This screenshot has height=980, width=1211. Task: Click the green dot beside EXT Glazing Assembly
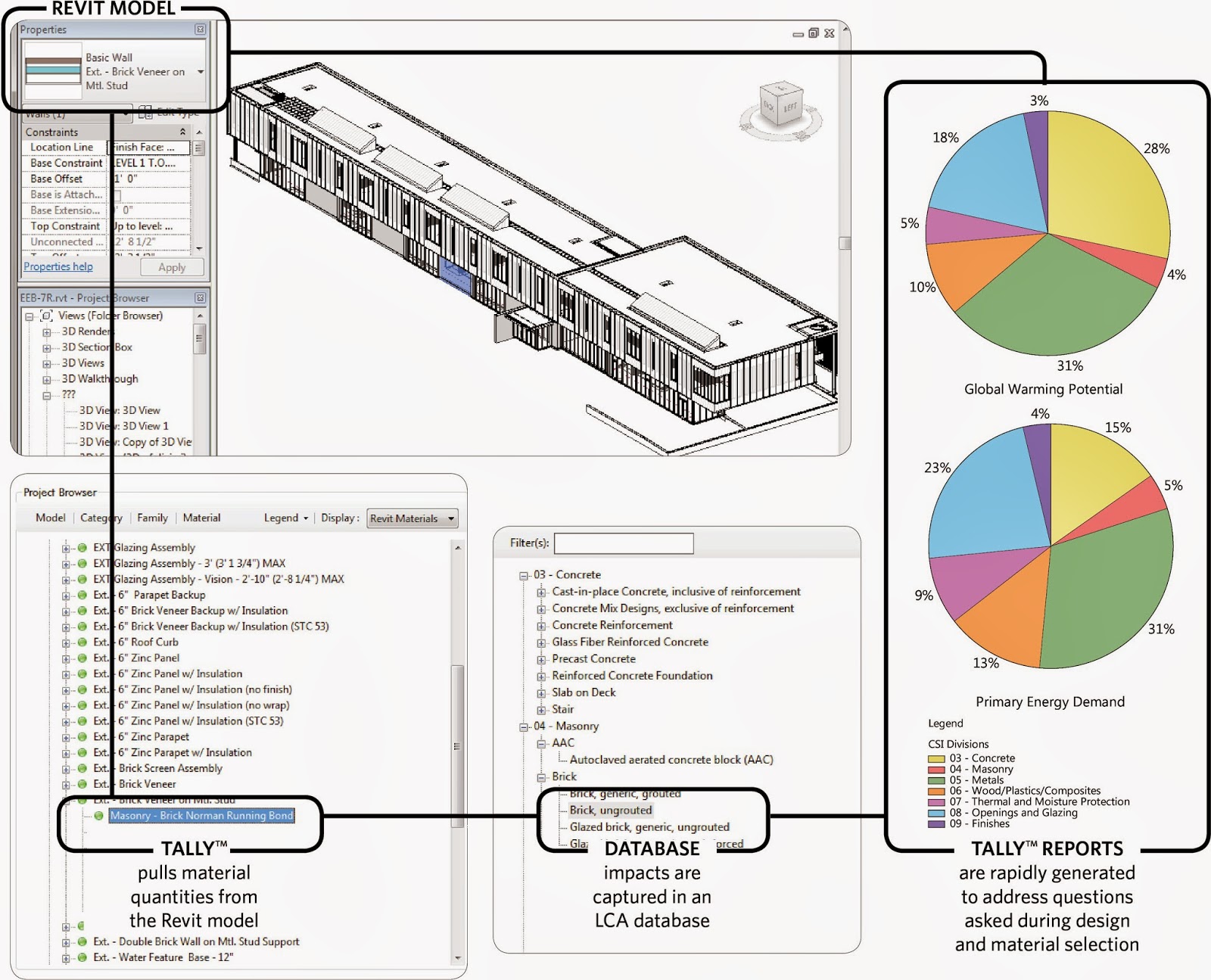(81, 547)
